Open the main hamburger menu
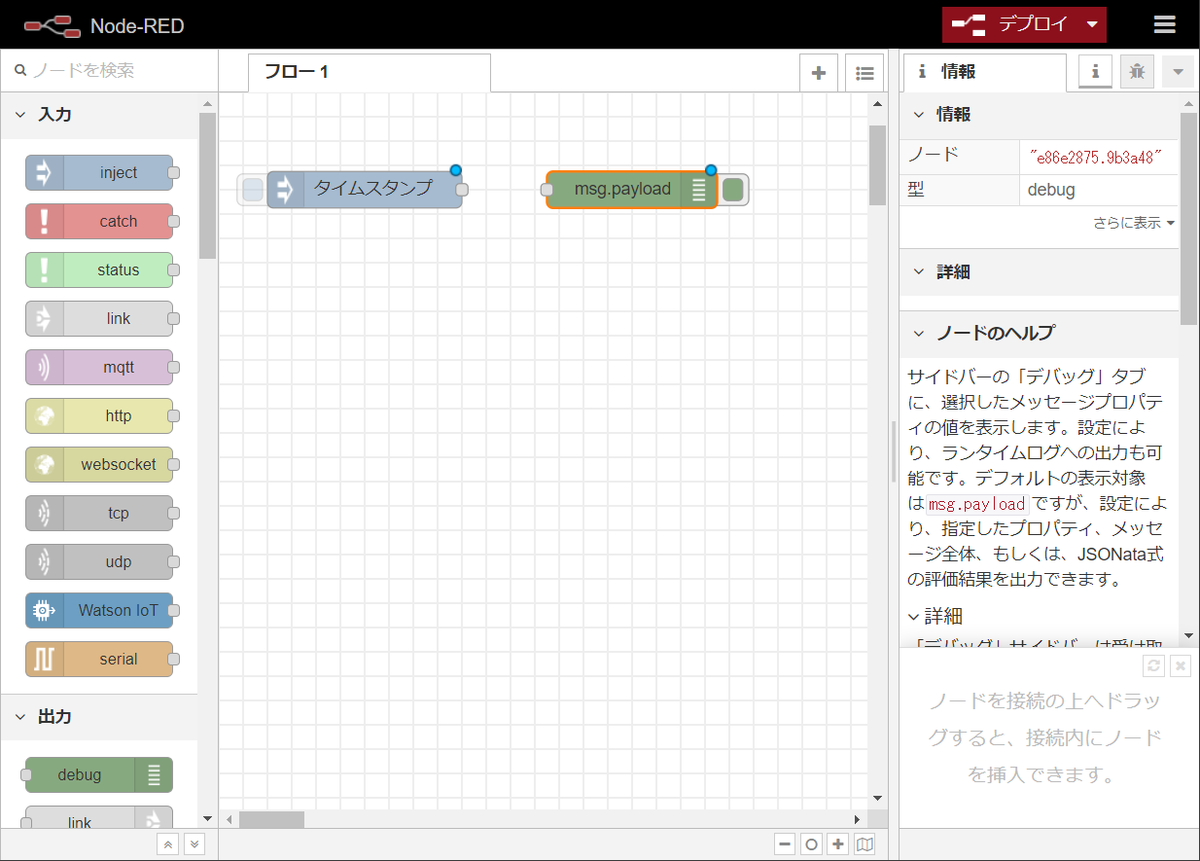This screenshot has height=861, width=1200. tap(1166, 24)
